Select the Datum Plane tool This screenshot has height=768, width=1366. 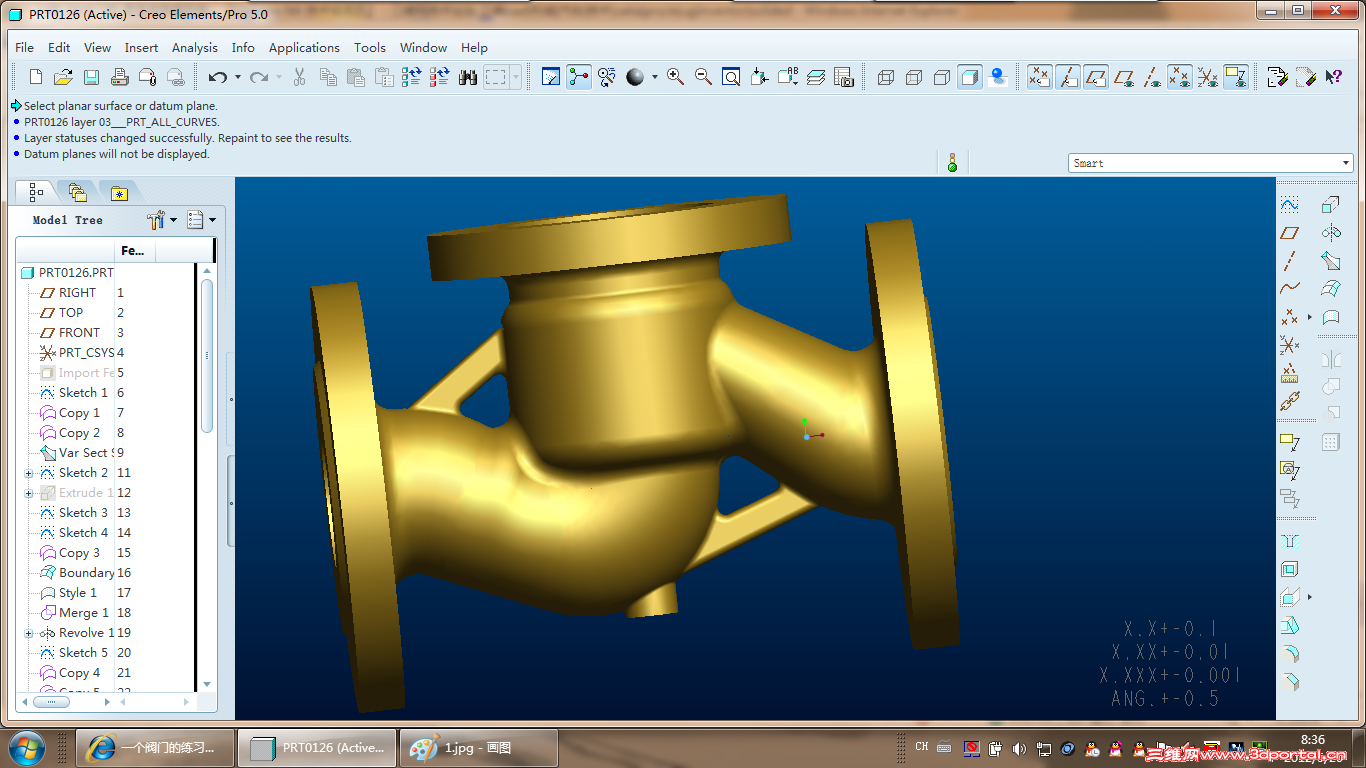pos(1290,233)
